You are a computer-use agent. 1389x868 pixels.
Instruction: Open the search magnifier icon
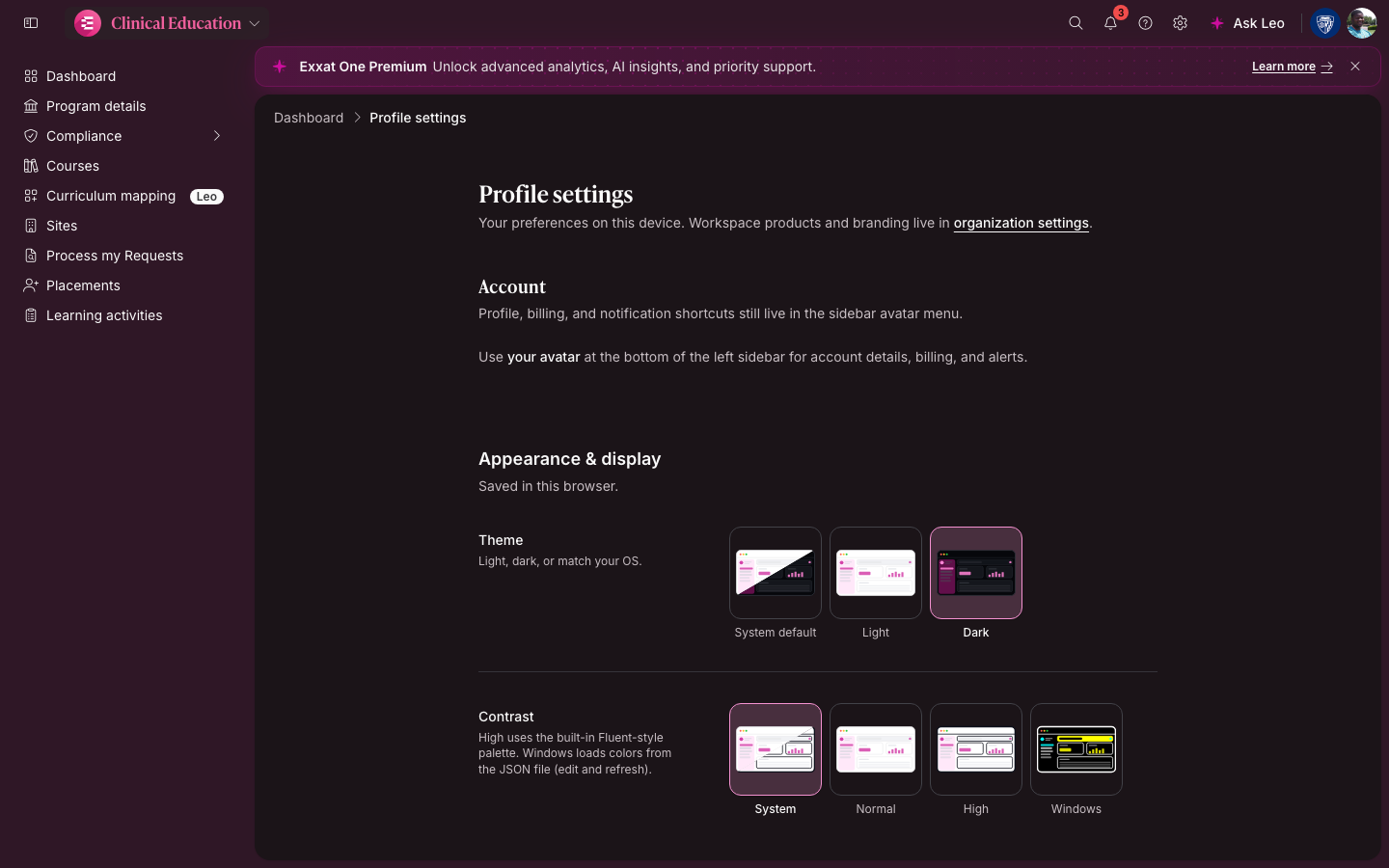pos(1076,23)
